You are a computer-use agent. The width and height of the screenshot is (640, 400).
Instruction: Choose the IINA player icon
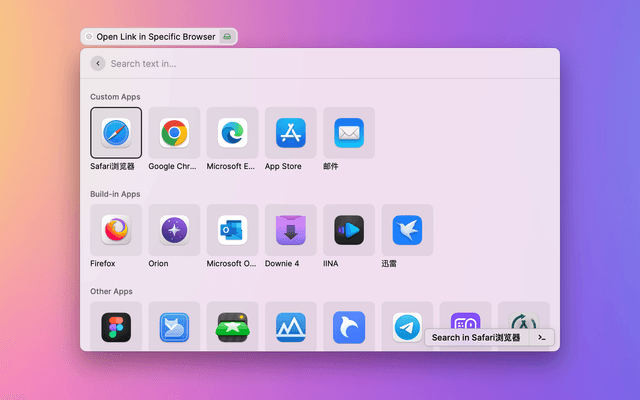[x=349, y=230]
